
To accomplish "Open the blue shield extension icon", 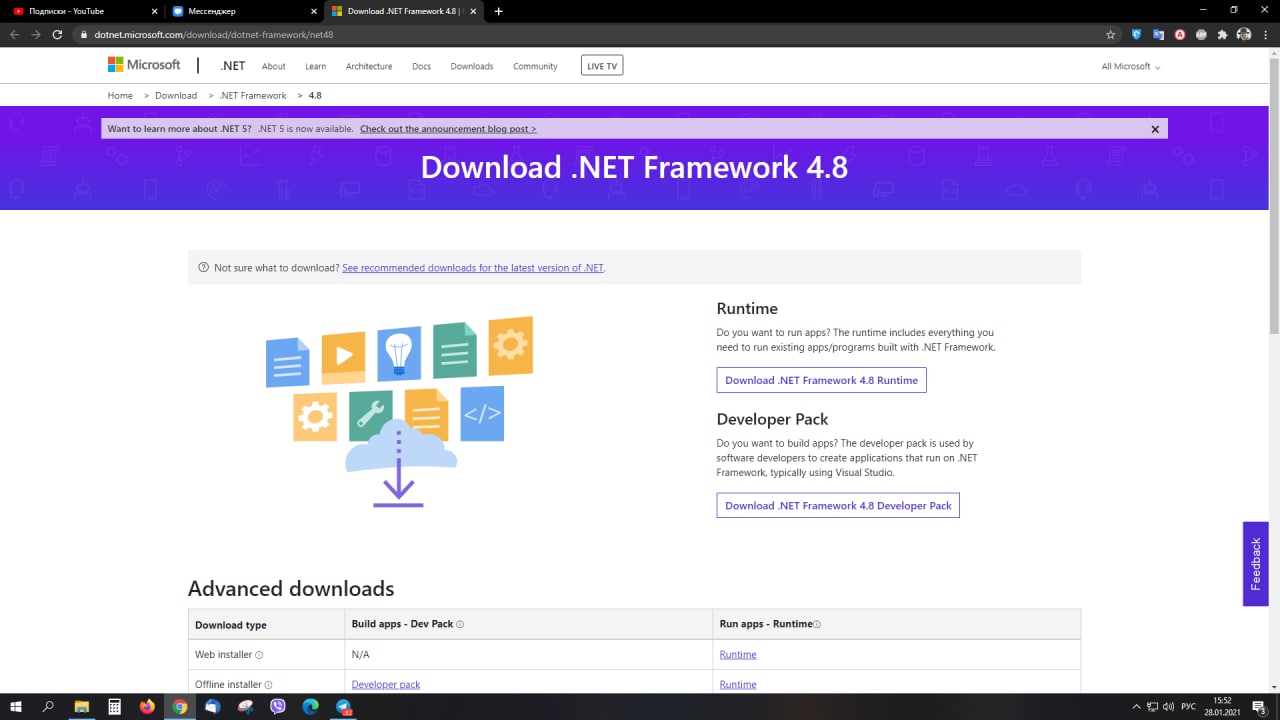I will pyautogui.click(x=1136, y=34).
